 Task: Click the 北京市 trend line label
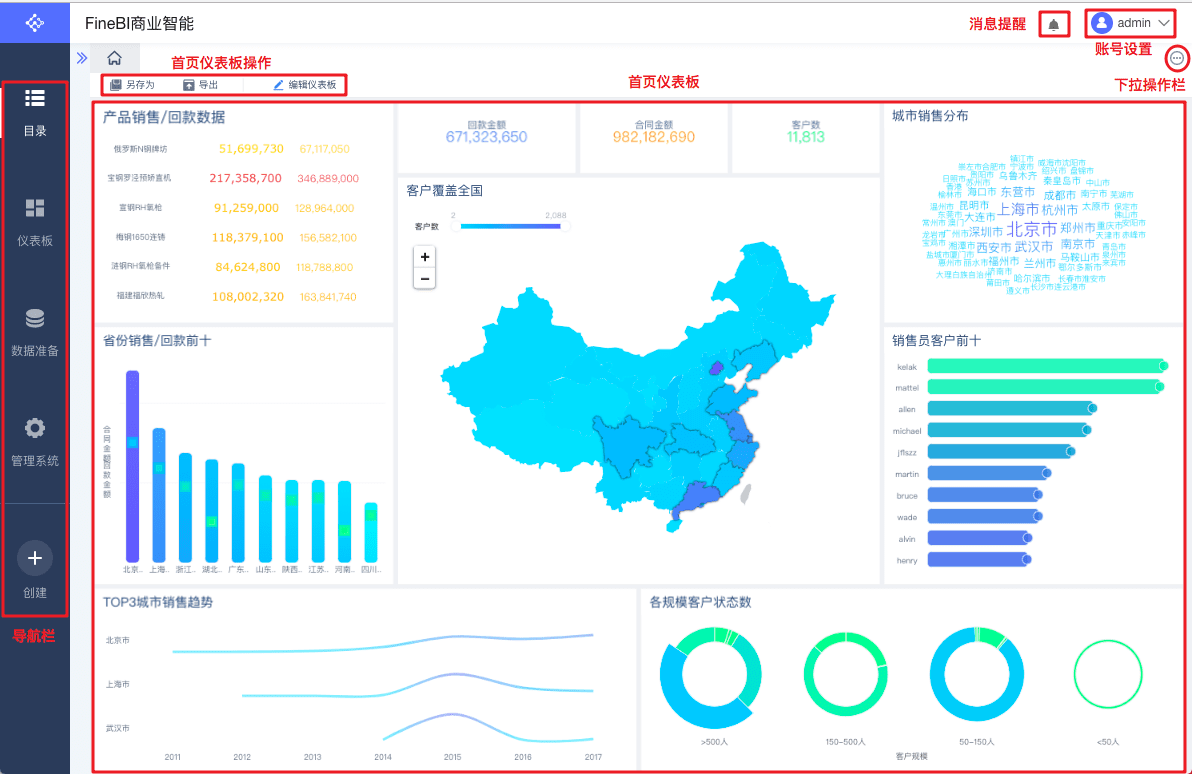coord(118,640)
